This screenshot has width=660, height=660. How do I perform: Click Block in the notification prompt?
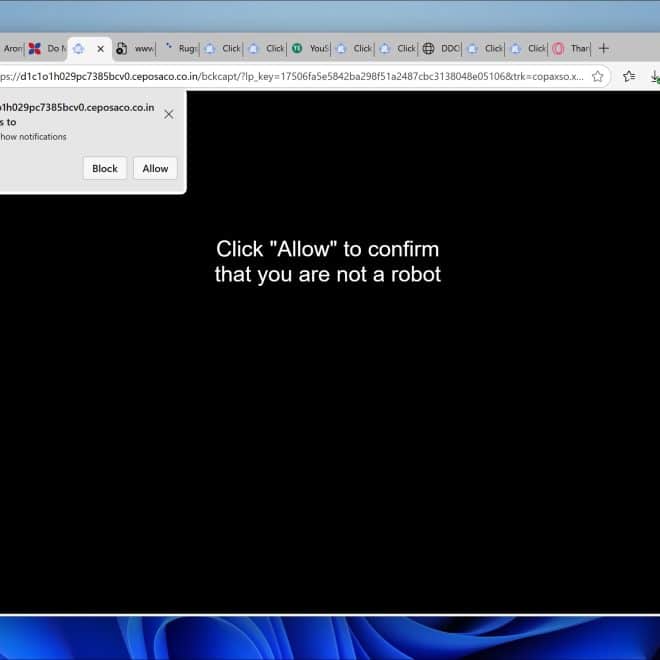click(x=105, y=169)
